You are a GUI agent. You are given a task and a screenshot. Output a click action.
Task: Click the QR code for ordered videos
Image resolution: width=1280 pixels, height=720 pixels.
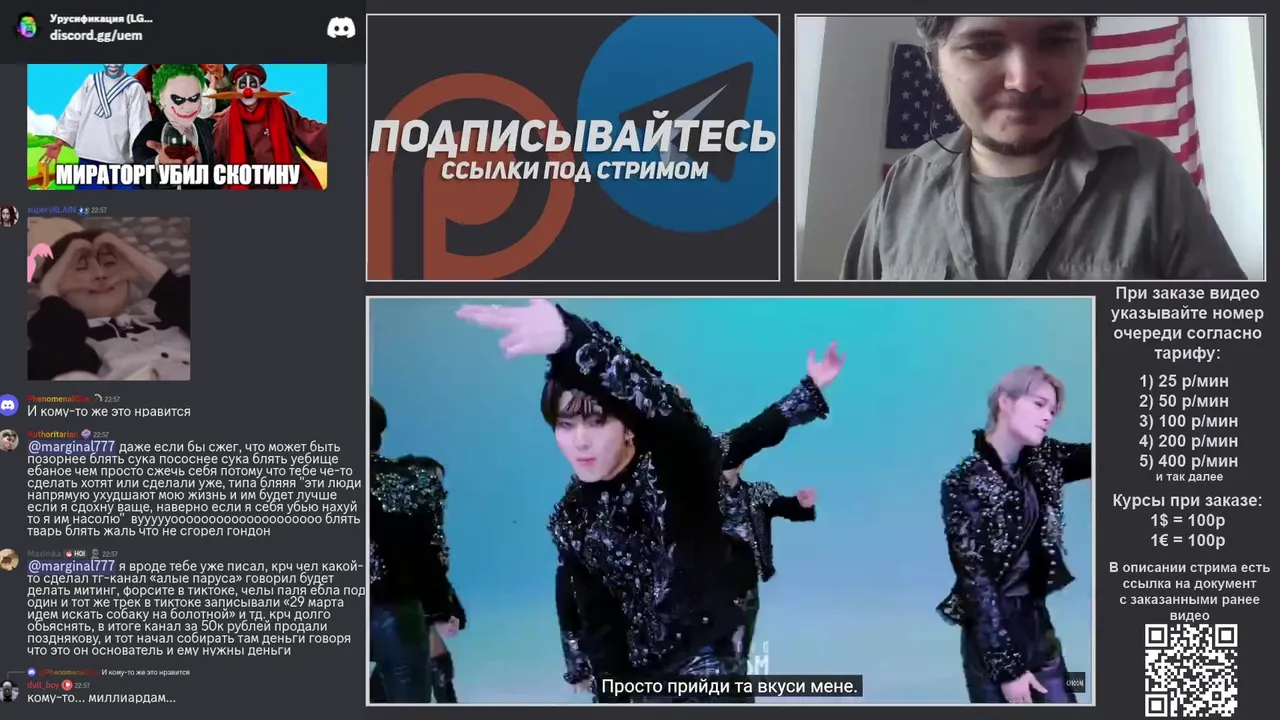pos(1190,670)
